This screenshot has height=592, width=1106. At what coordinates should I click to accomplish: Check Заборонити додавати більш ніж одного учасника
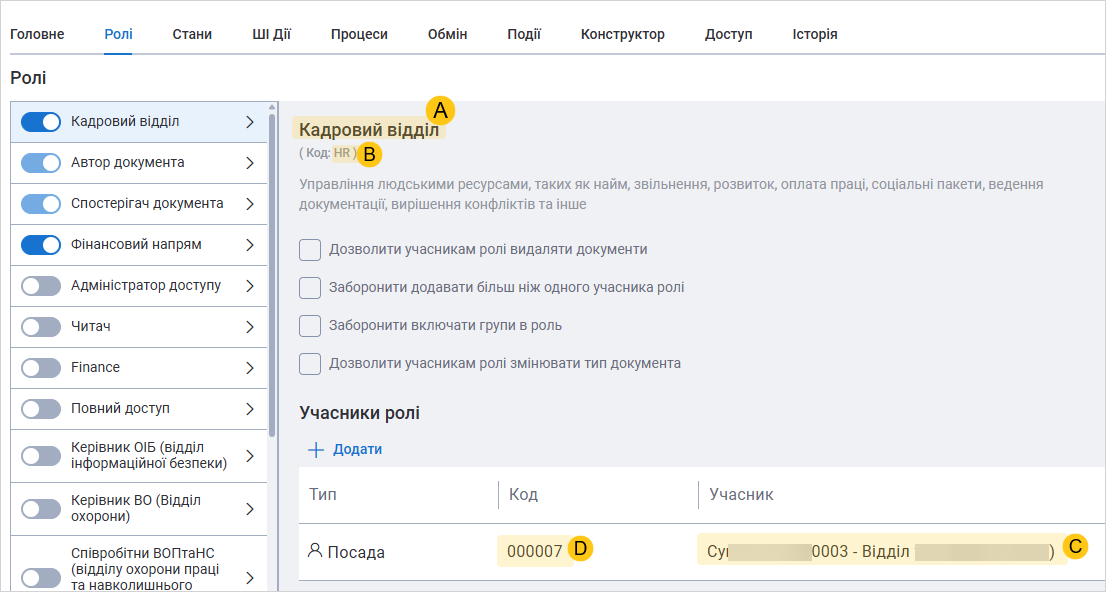point(310,288)
